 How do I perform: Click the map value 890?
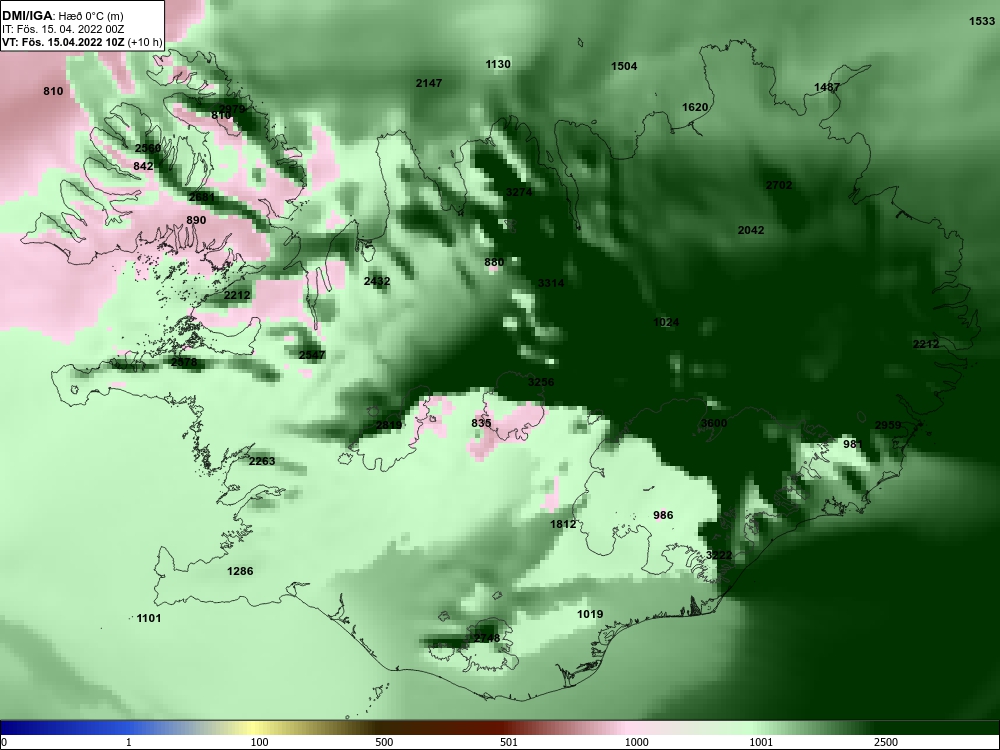196,220
